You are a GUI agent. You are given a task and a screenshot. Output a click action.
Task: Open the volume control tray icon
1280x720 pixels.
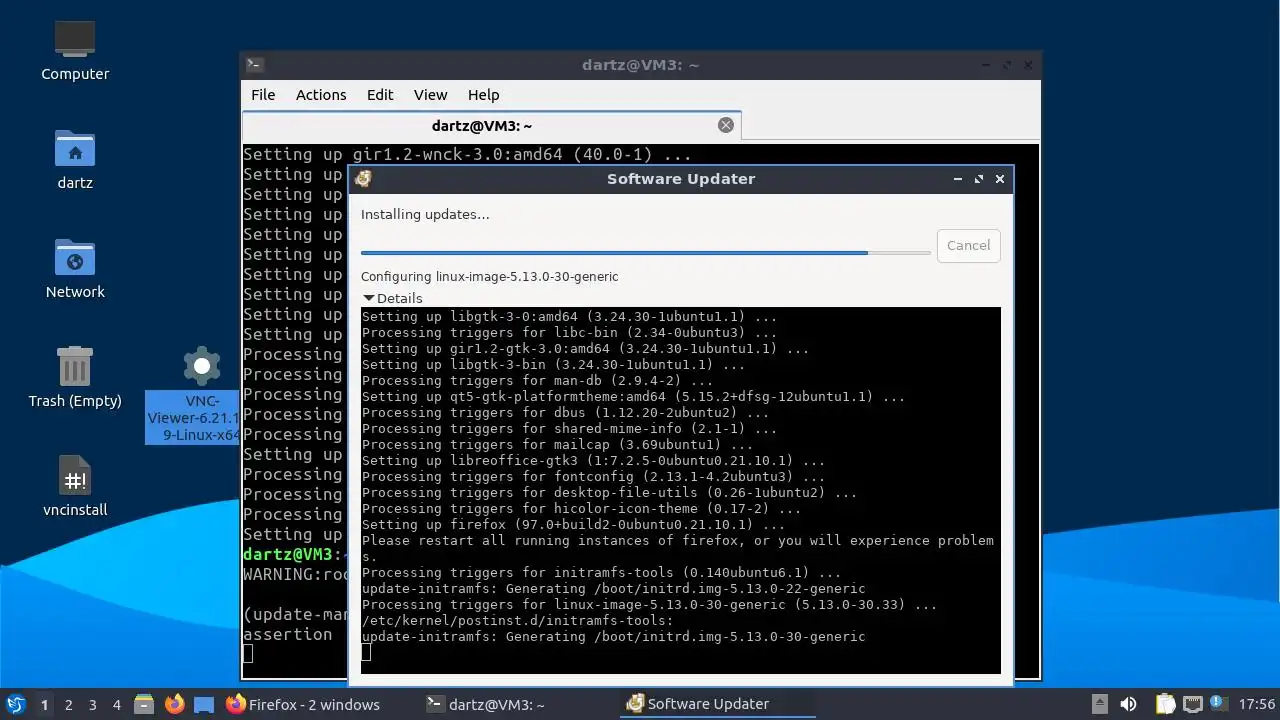pyautogui.click(x=1129, y=705)
